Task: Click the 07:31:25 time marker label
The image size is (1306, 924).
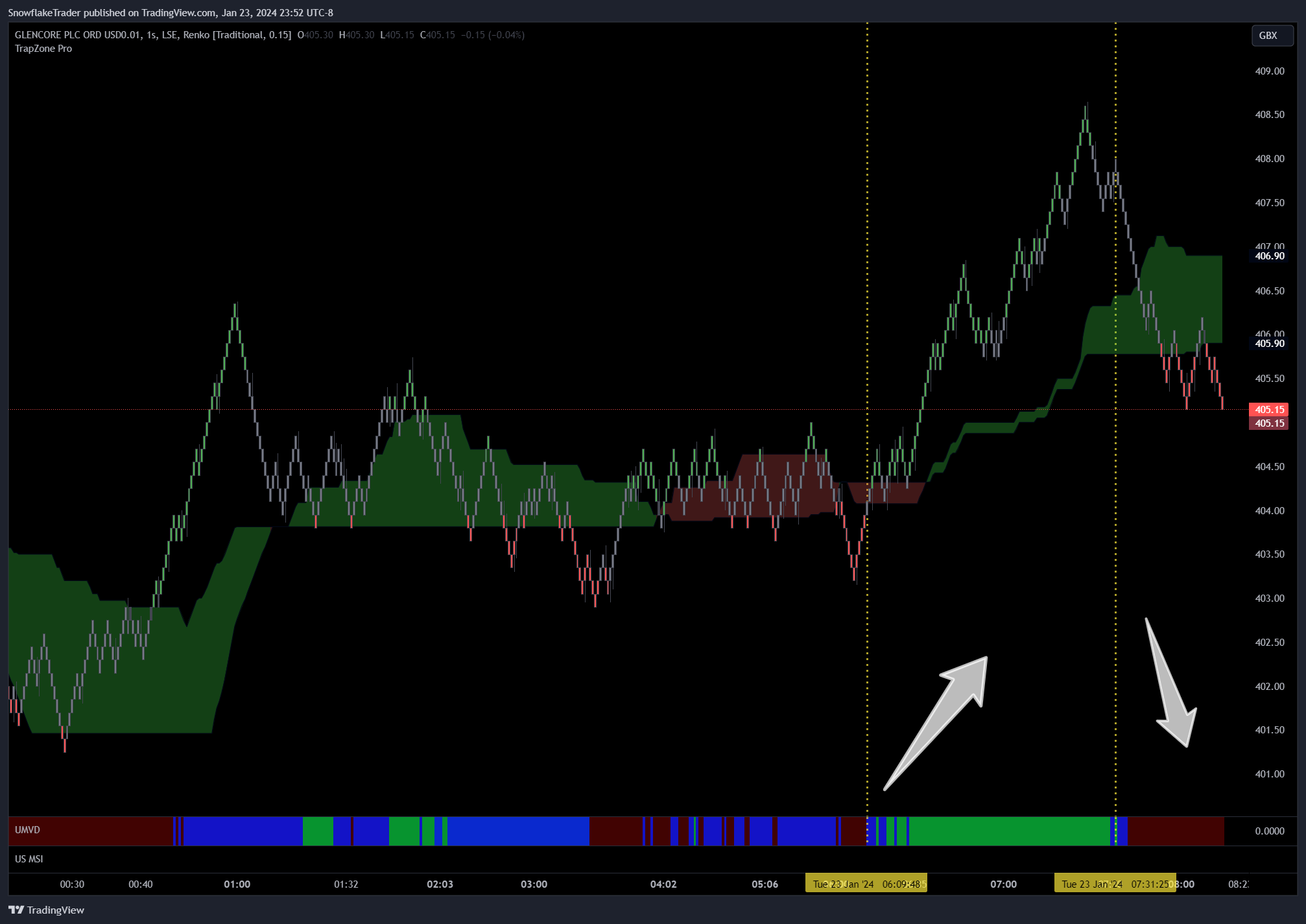Action: point(1115,884)
